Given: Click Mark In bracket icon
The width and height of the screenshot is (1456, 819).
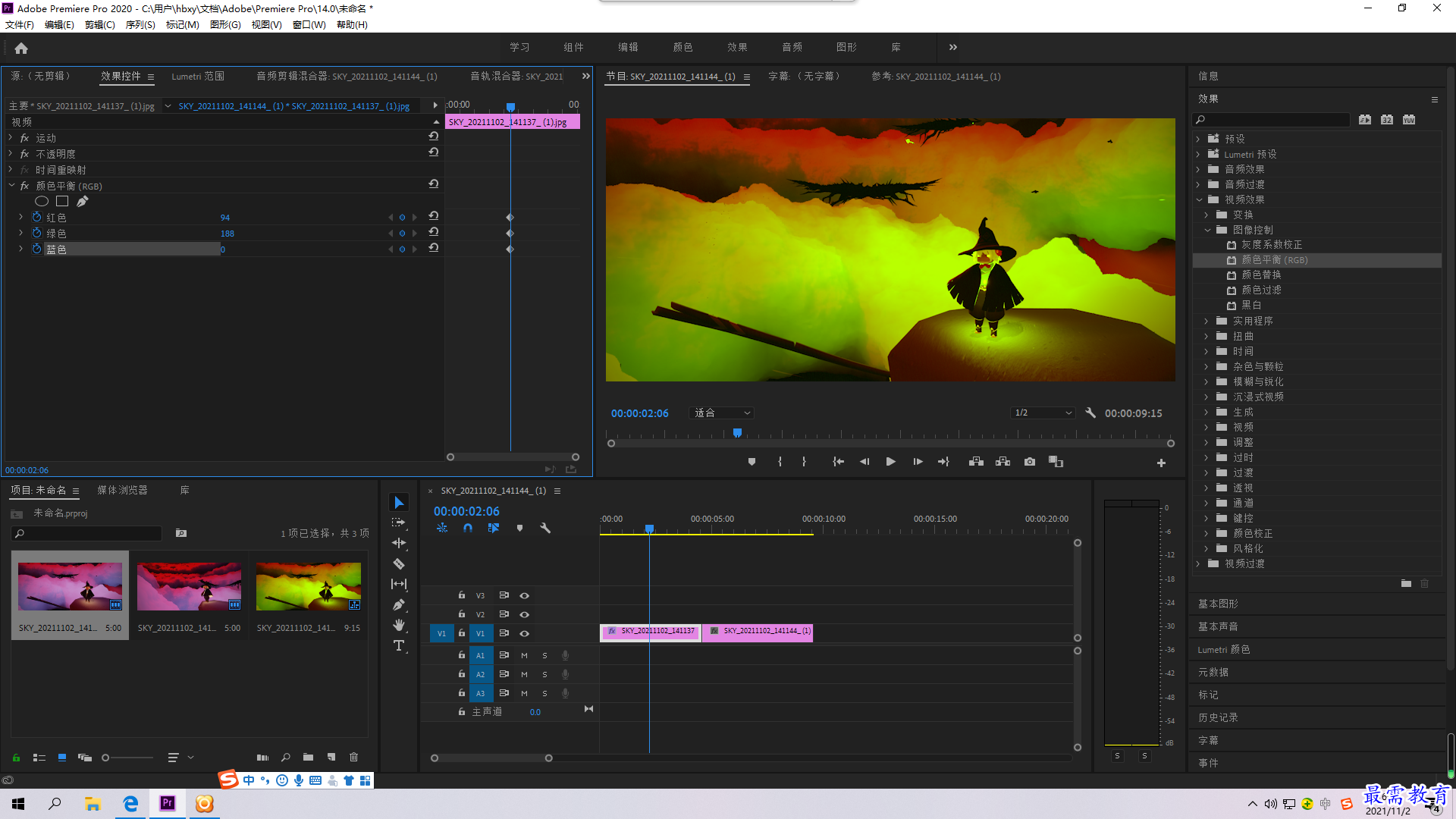Looking at the screenshot, I should [x=780, y=462].
